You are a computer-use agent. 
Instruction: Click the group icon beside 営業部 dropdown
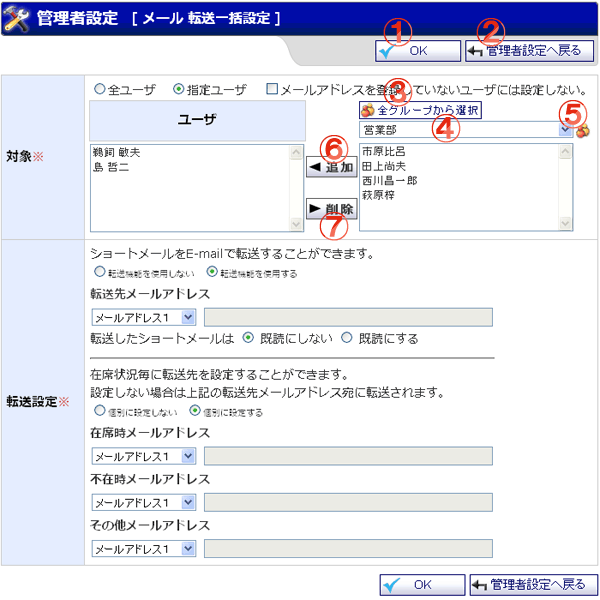click(x=582, y=130)
